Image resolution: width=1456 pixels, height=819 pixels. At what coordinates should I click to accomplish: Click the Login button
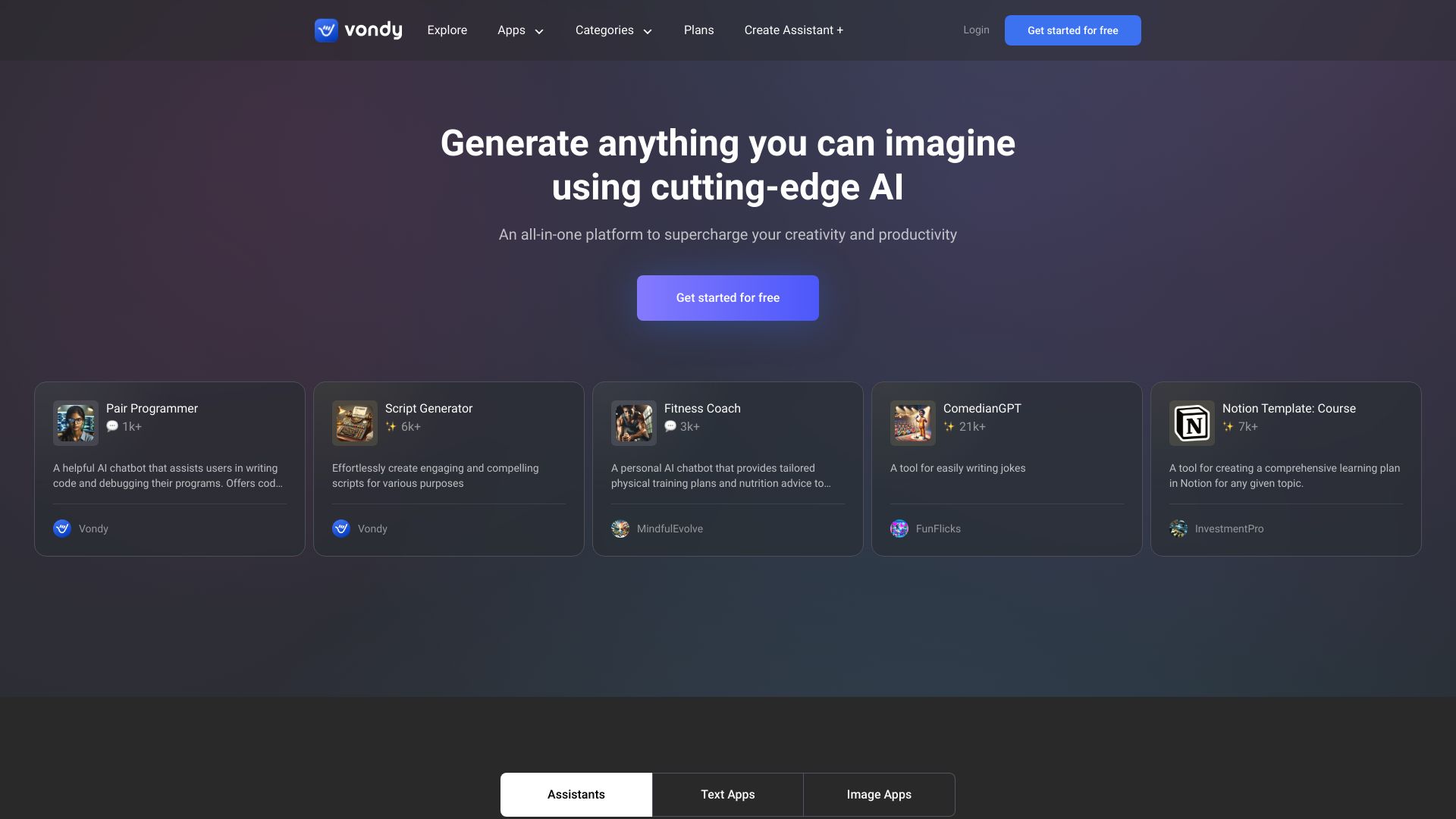tap(976, 30)
